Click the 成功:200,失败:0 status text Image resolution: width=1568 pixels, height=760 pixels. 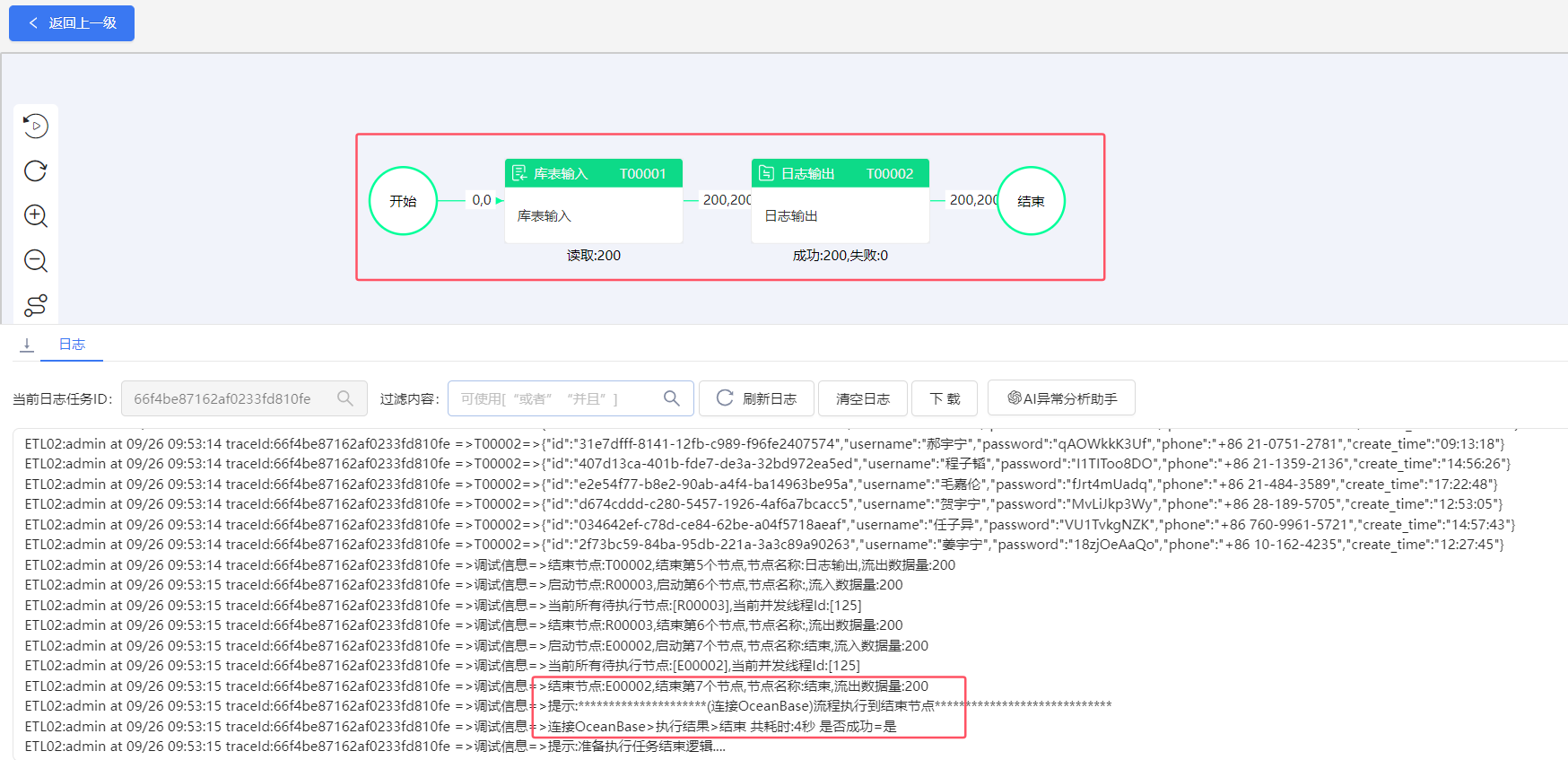point(841,256)
